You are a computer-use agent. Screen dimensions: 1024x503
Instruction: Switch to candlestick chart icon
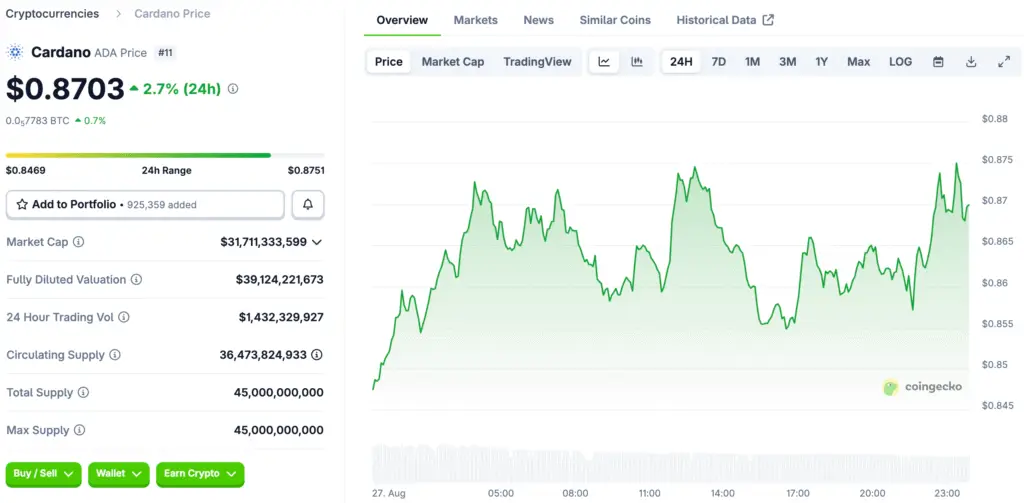[x=637, y=62]
